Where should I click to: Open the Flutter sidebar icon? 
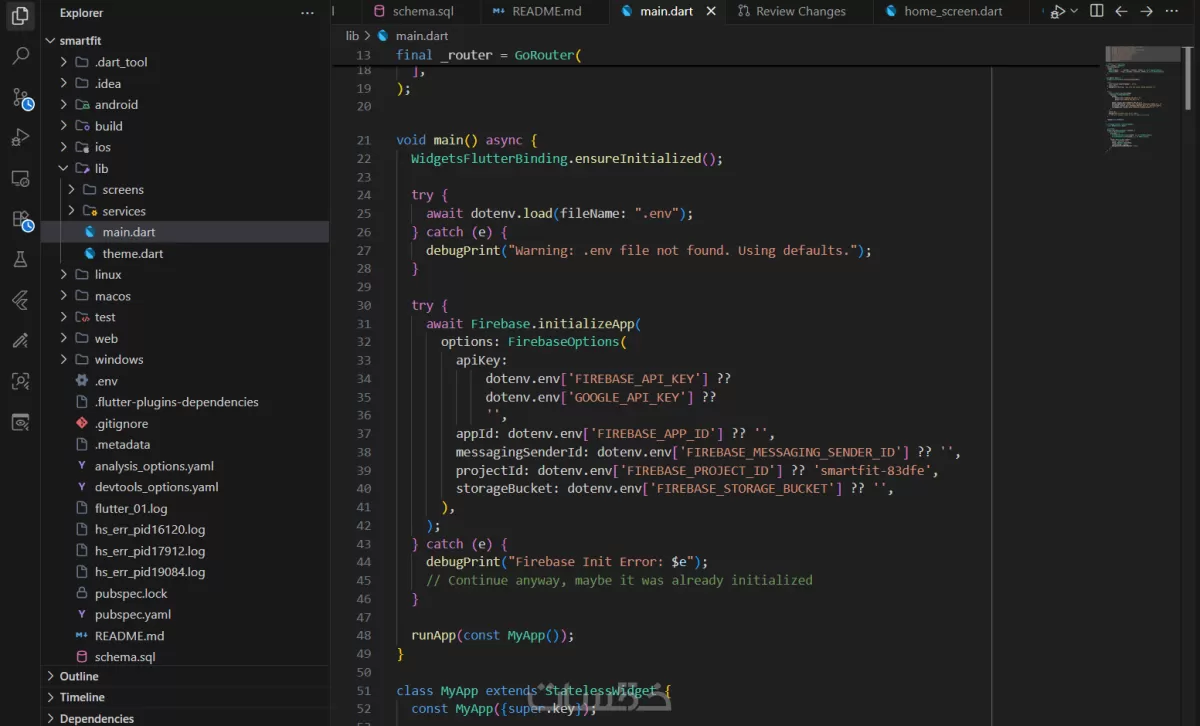pyautogui.click(x=20, y=300)
